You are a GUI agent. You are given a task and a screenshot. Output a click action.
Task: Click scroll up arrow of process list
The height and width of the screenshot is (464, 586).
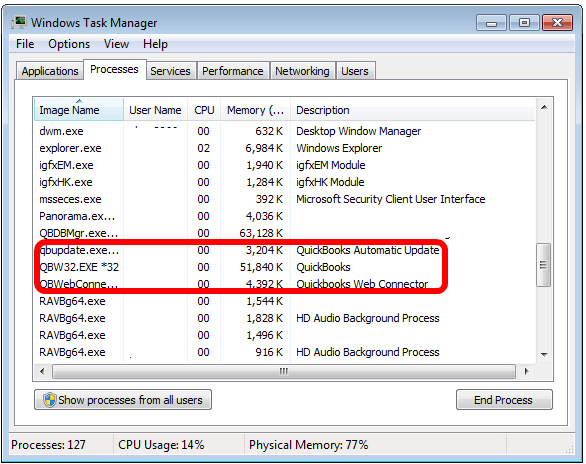tap(544, 107)
